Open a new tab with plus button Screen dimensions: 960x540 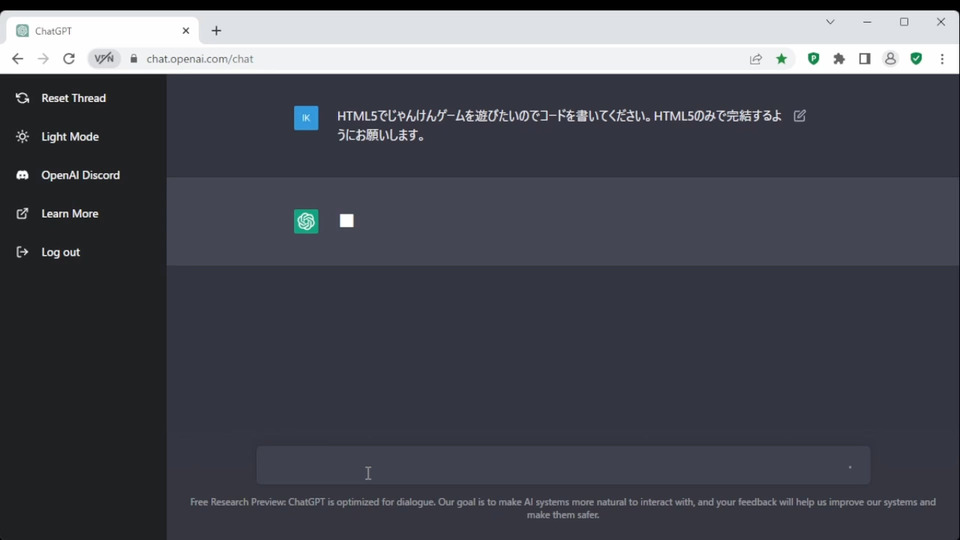(216, 31)
